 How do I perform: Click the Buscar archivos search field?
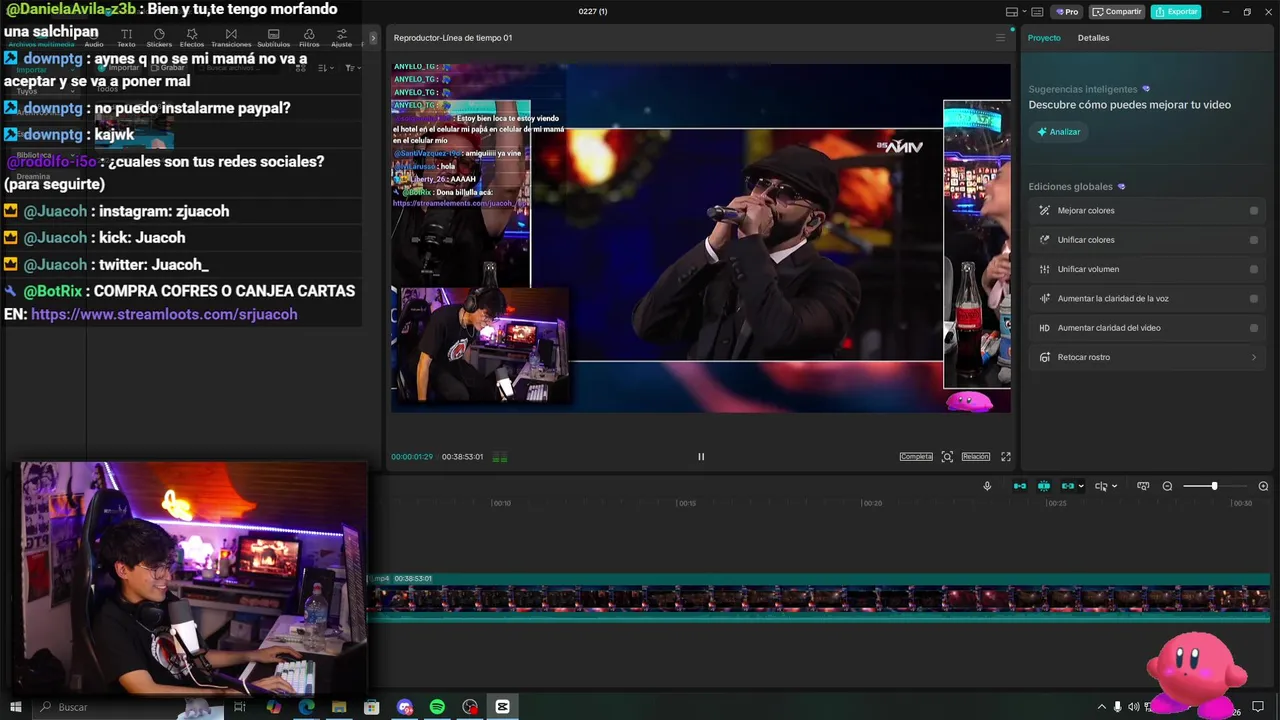click(x=238, y=68)
